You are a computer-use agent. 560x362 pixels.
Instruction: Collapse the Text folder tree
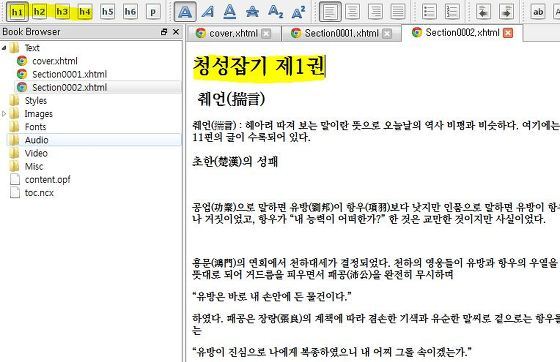(x=4, y=48)
